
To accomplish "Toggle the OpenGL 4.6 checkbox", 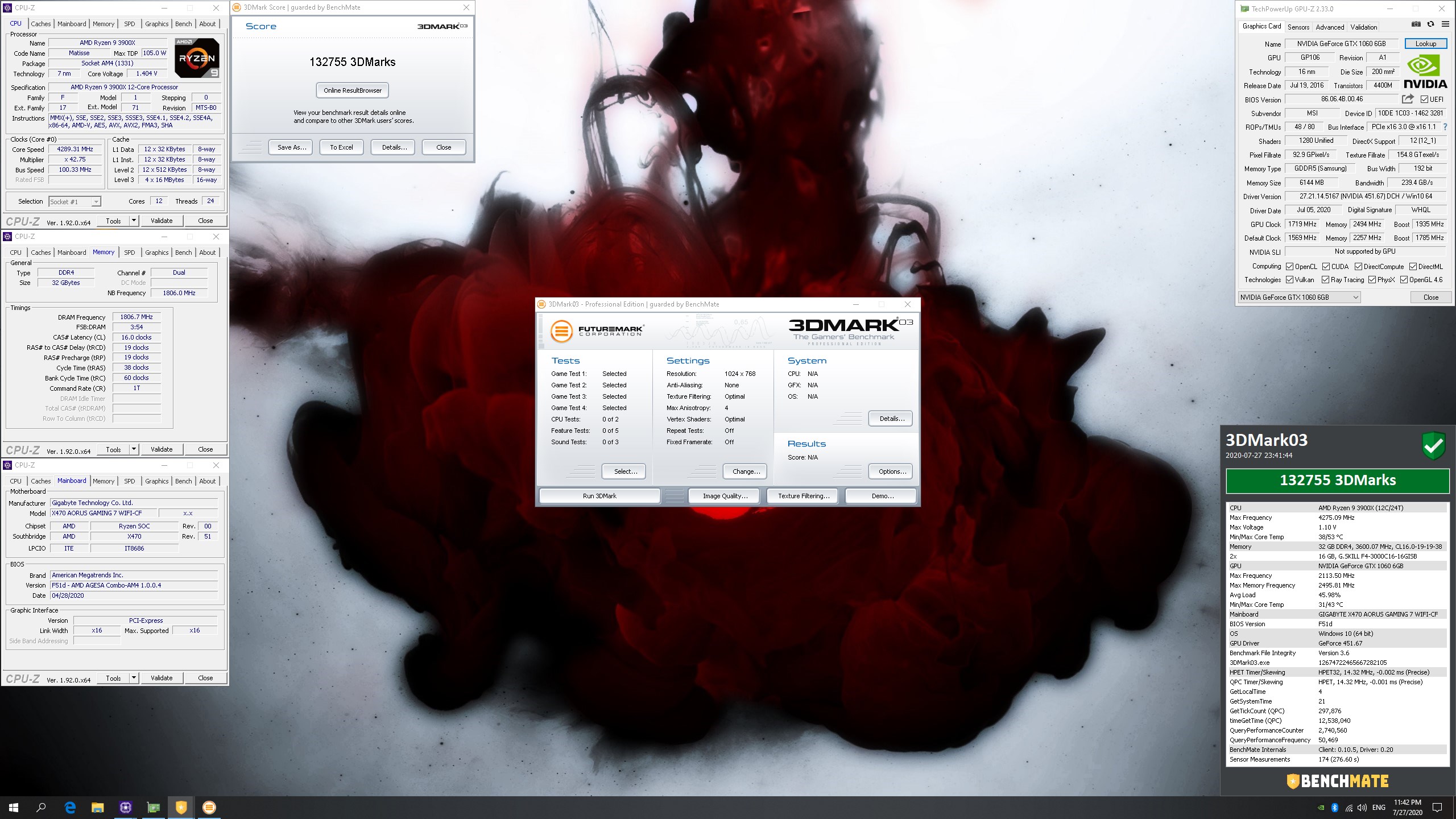I will point(1404,279).
